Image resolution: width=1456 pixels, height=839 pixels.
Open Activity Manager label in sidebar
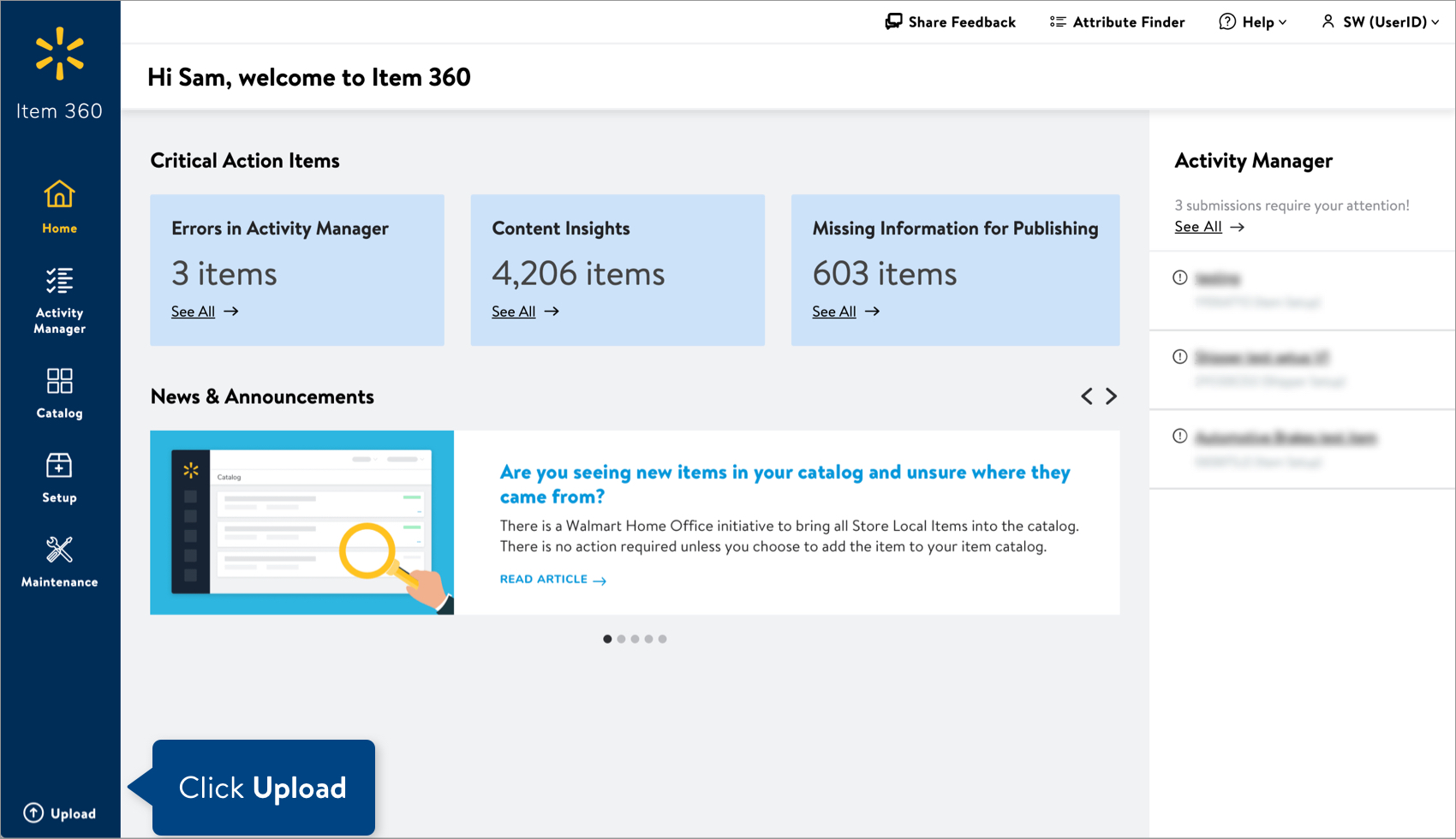click(59, 321)
